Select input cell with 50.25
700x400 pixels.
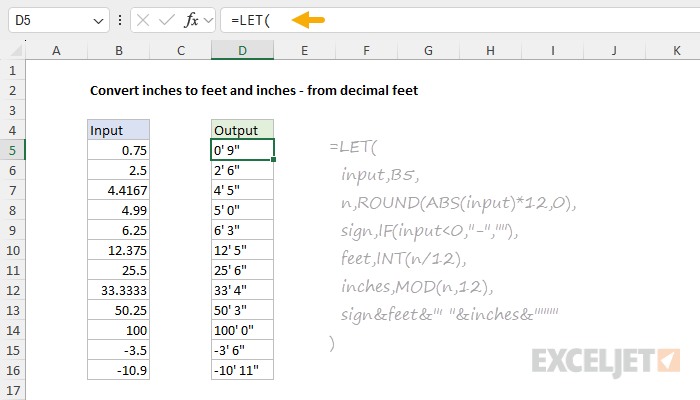(x=119, y=310)
